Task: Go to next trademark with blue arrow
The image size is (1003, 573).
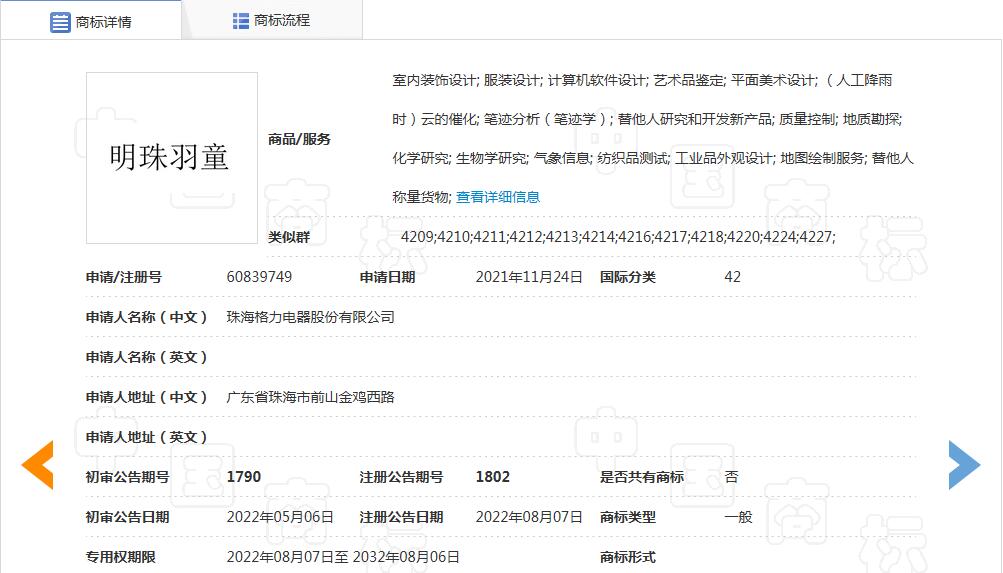Action: (964, 465)
